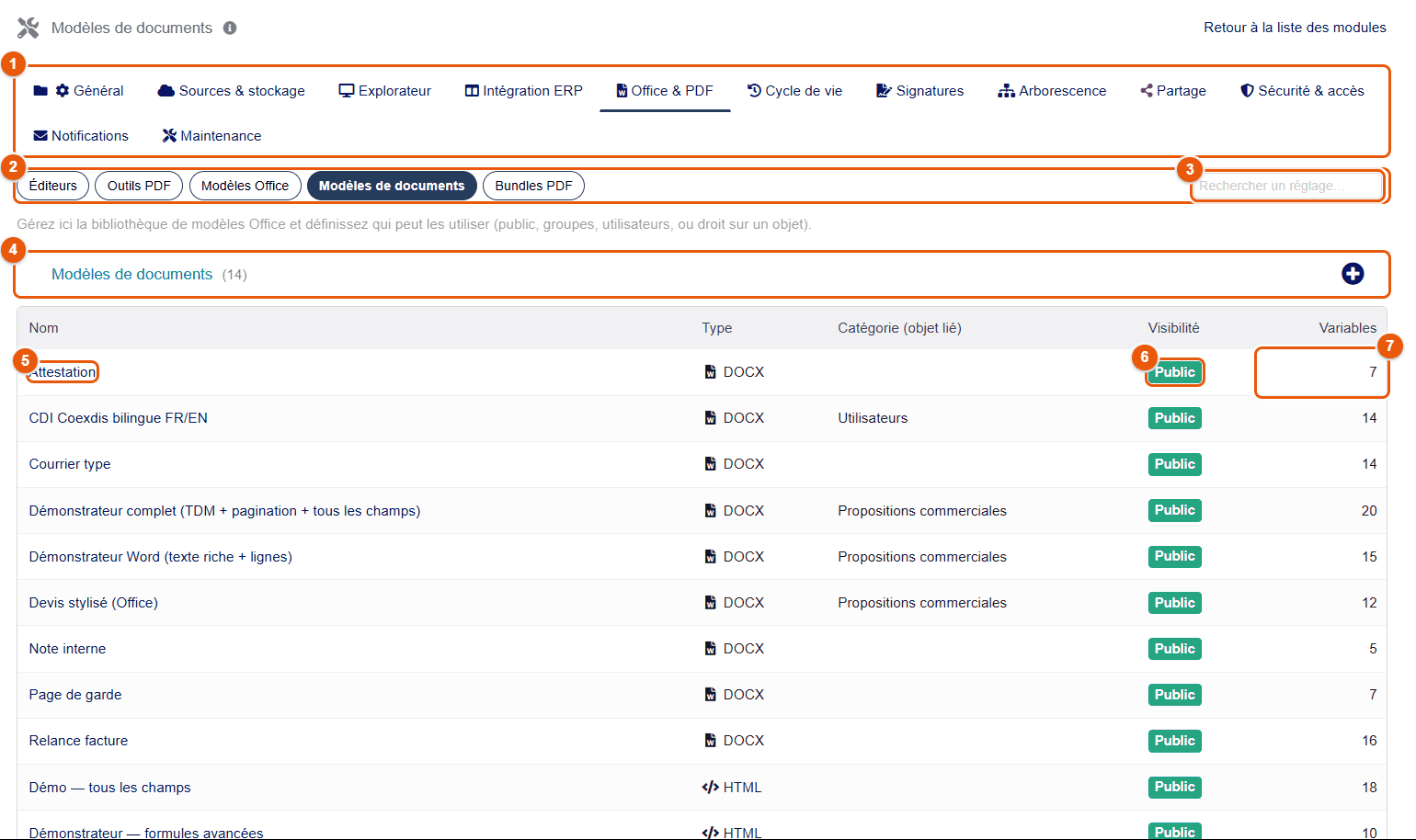Open the Note interne template link
The width and height of the screenshot is (1416, 840).
(67, 649)
